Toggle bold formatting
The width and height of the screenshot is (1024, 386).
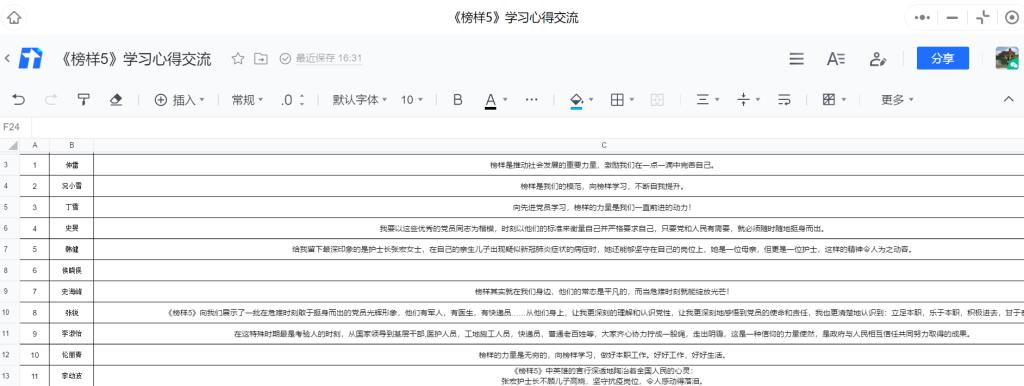click(458, 100)
